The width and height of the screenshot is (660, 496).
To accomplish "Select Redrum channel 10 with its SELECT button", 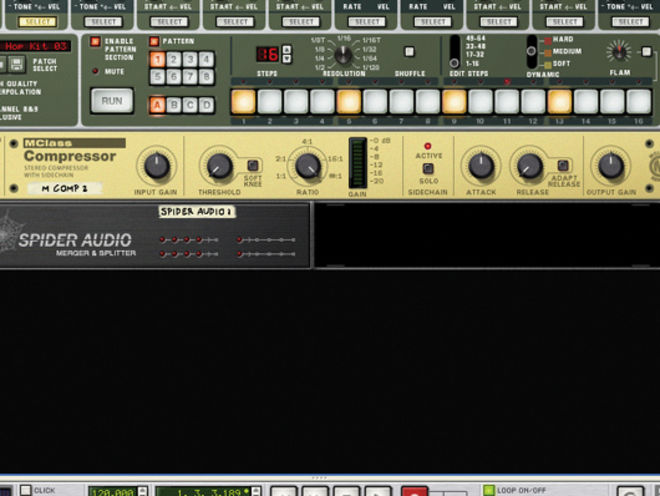I will (630, 21).
